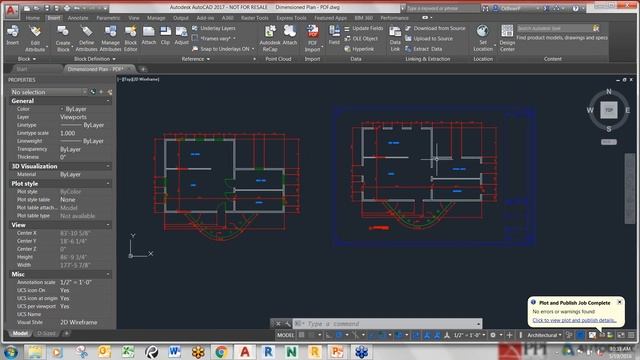Open the Design Center

507,38
